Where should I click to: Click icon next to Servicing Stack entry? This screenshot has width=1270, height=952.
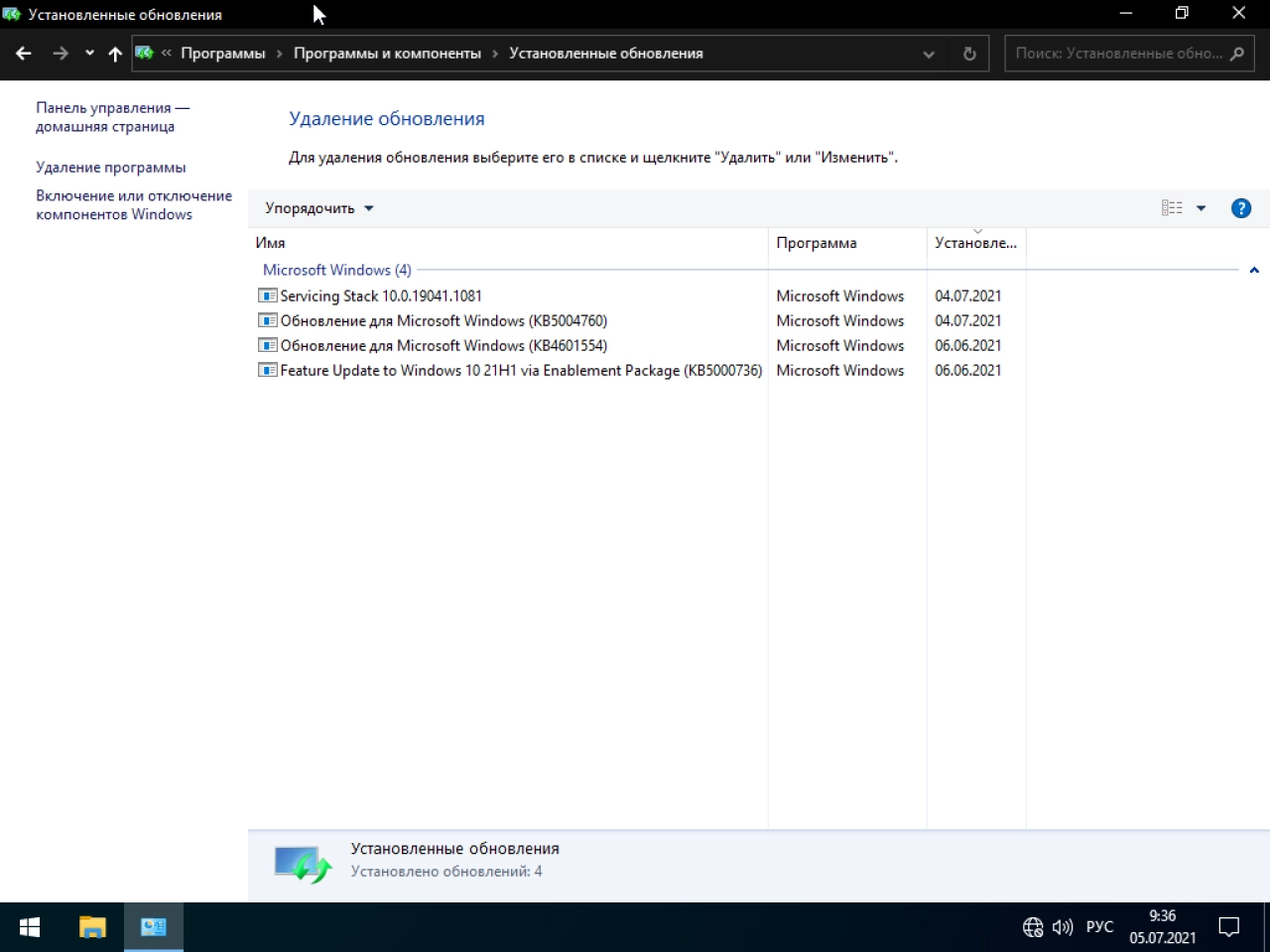point(267,296)
